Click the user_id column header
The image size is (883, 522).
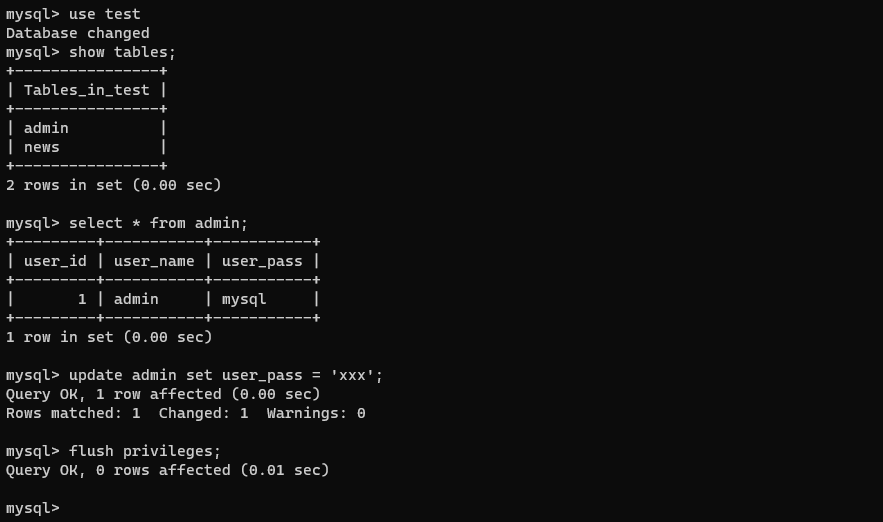click(x=55, y=261)
